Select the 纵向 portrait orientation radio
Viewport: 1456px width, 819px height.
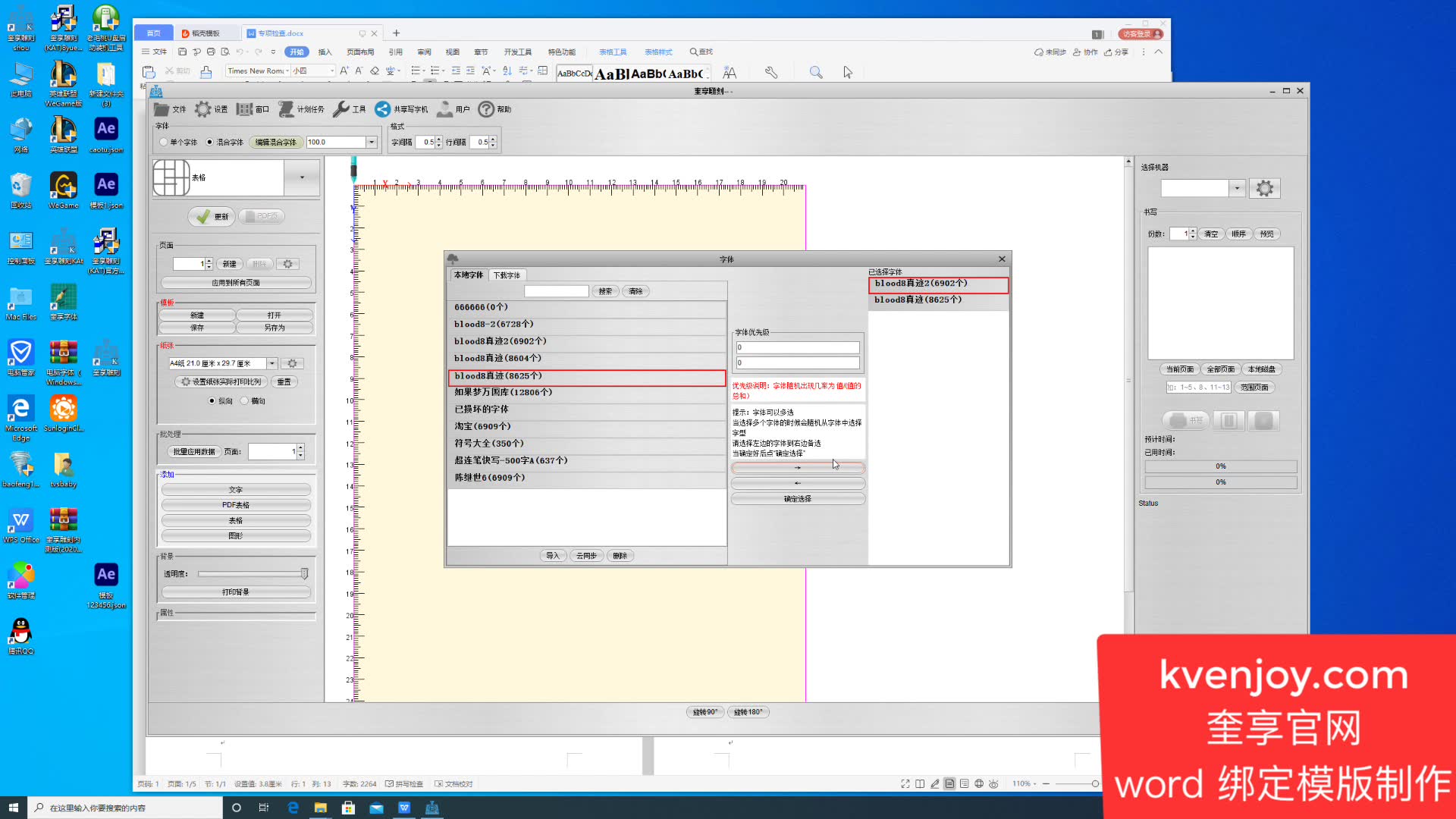coord(212,400)
